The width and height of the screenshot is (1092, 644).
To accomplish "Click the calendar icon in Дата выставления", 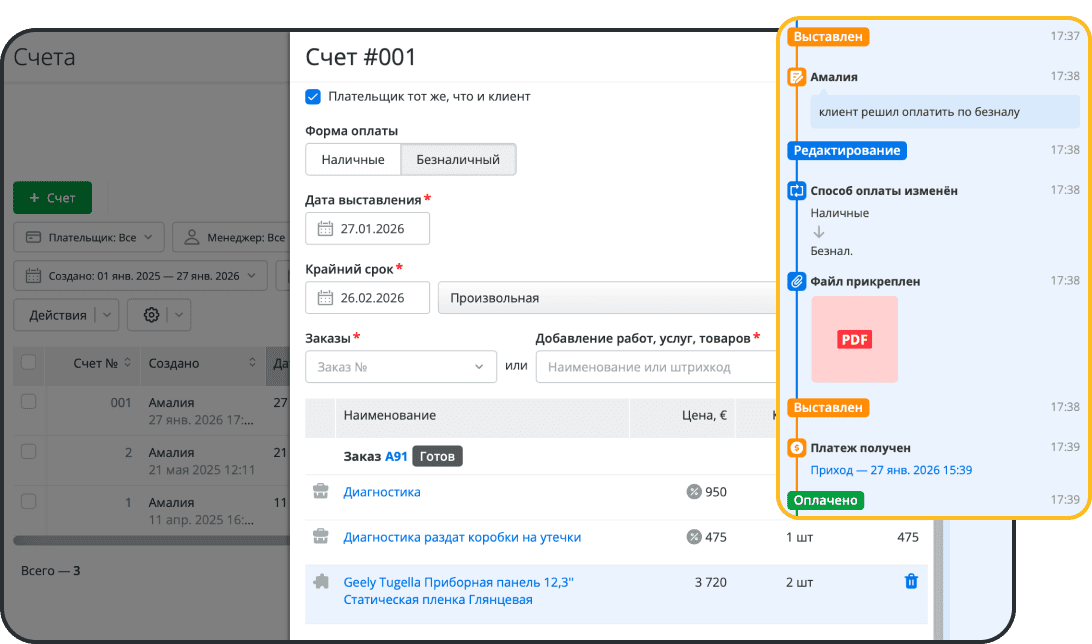I will point(325,229).
